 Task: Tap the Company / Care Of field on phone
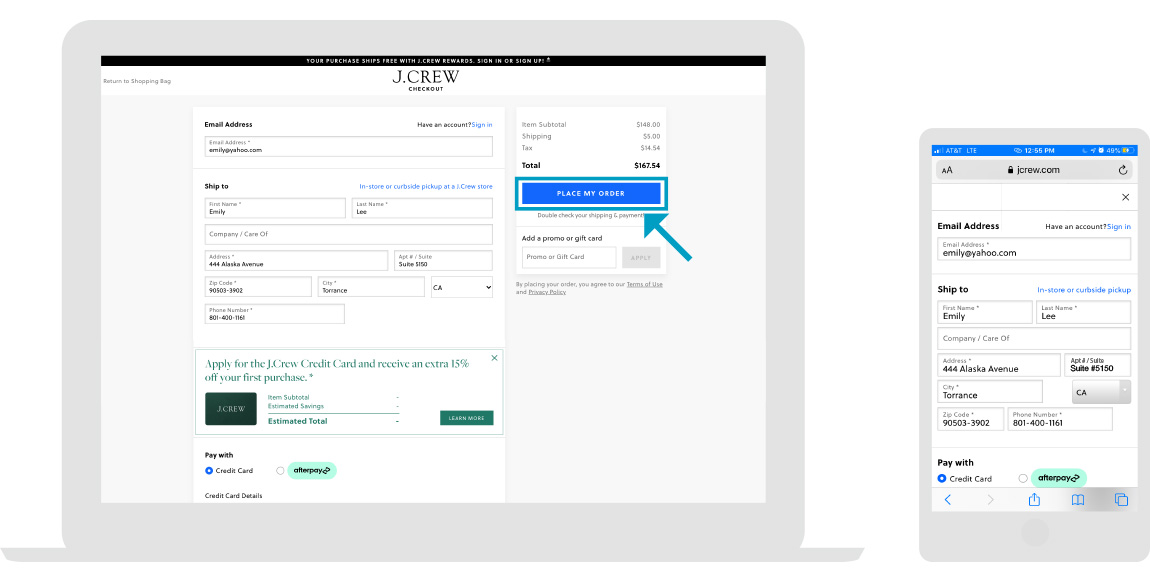[x=1034, y=338]
